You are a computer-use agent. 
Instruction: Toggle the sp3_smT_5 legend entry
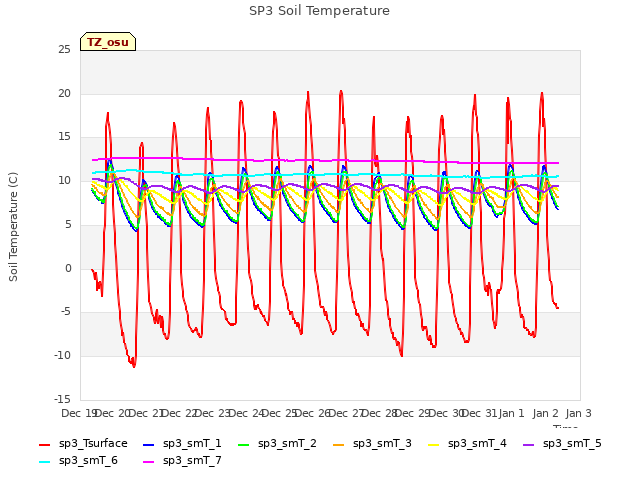coord(562,444)
